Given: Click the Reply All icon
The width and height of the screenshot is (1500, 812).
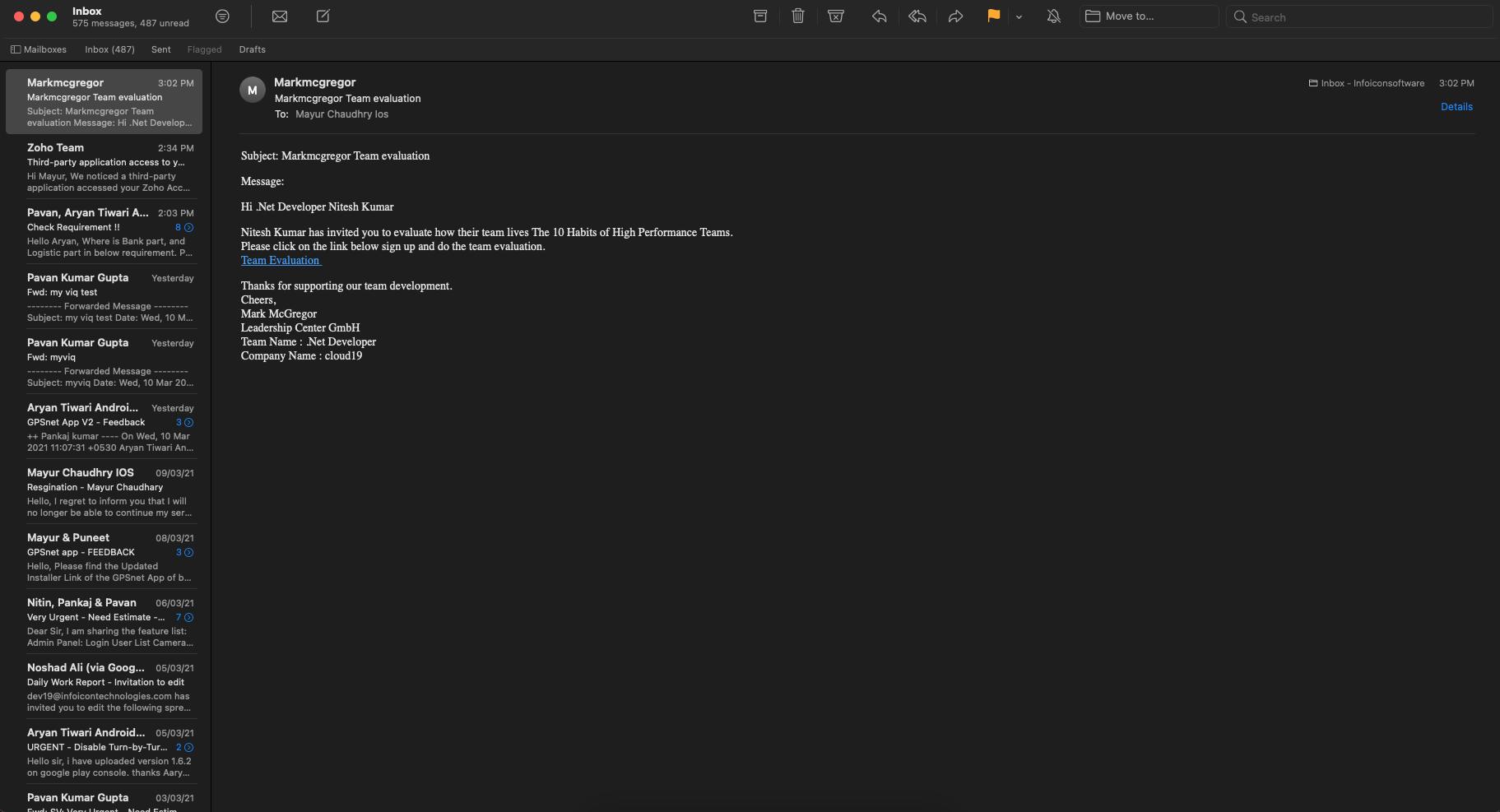Looking at the screenshot, I should tap(917, 16).
